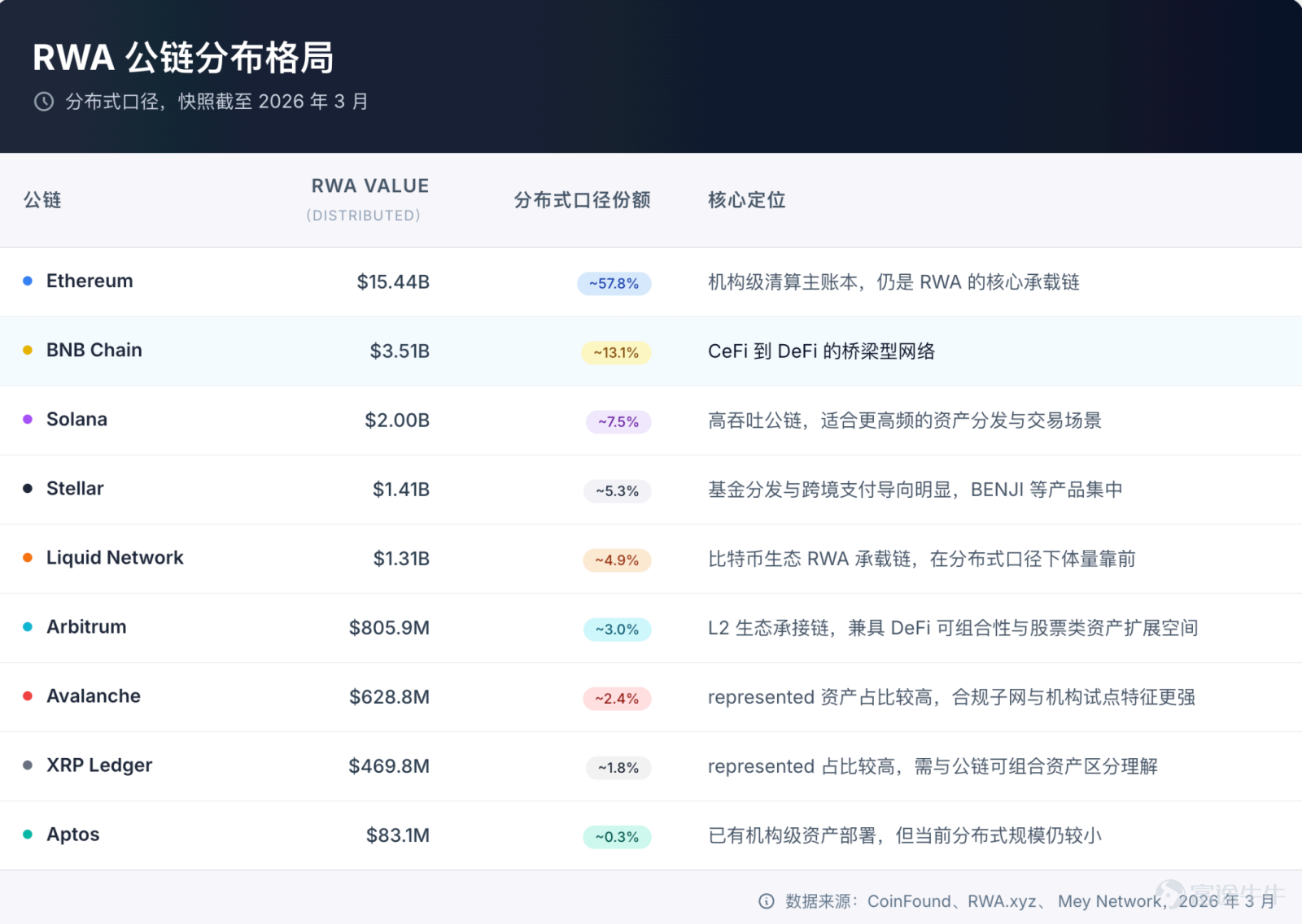Click the subtitle 分布式口径，快照截至 2026 年 3 月

(217, 102)
